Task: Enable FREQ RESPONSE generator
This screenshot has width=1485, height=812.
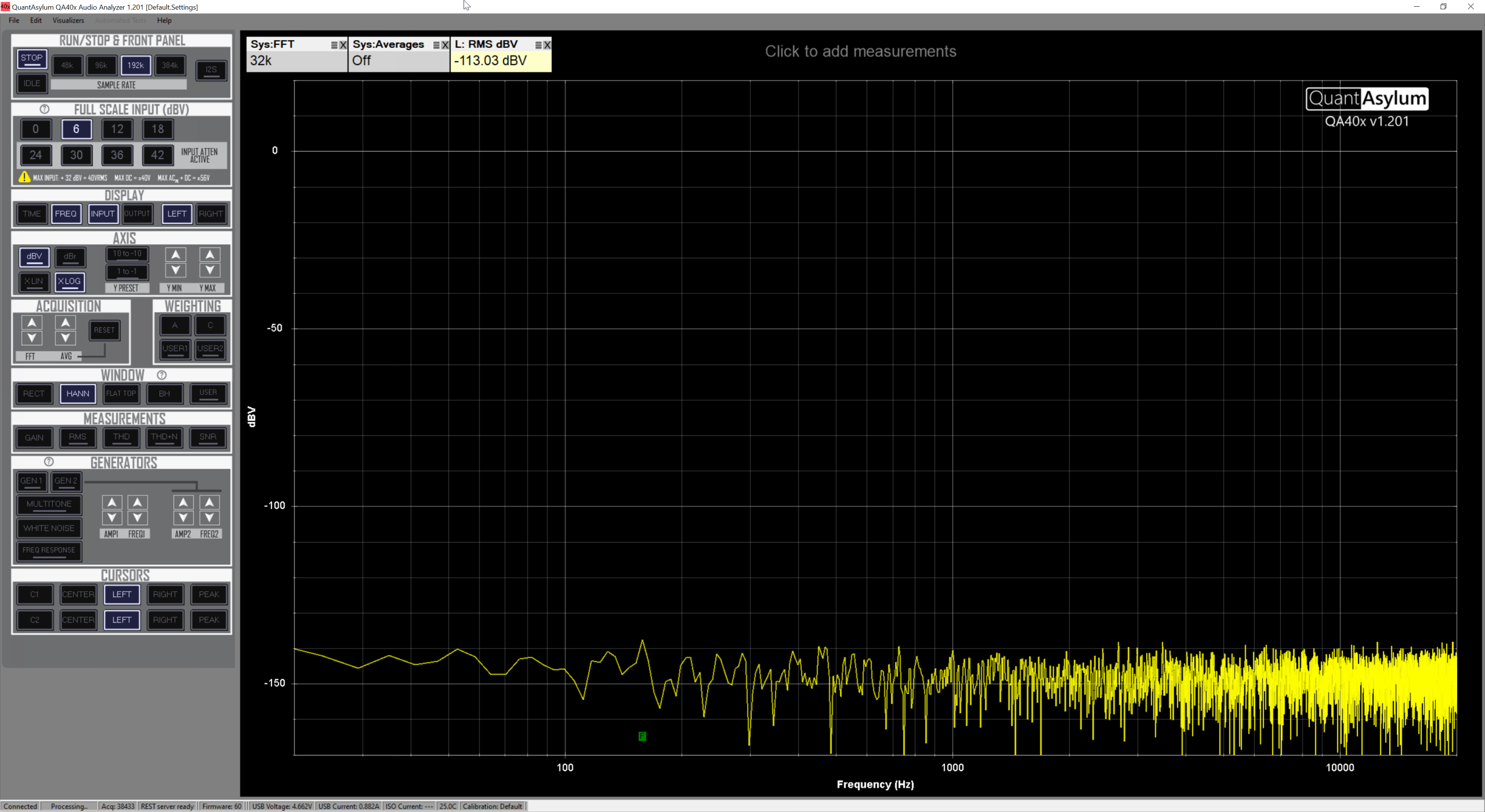Action: pyautogui.click(x=49, y=551)
